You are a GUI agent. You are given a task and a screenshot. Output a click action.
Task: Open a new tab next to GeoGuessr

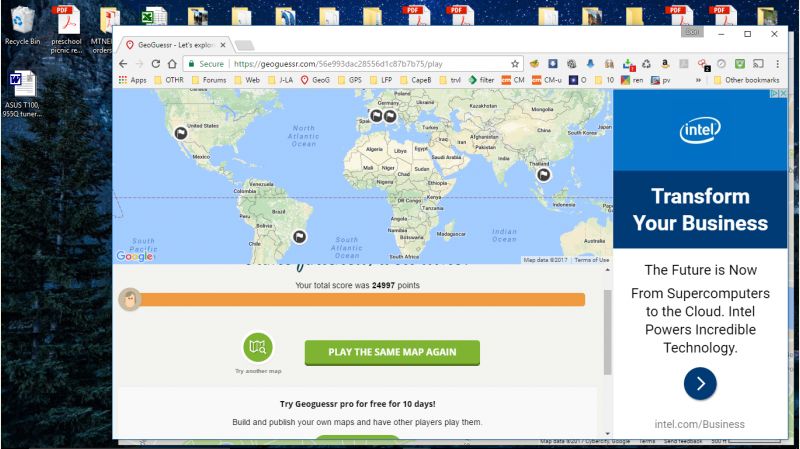[x=244, y=45]
